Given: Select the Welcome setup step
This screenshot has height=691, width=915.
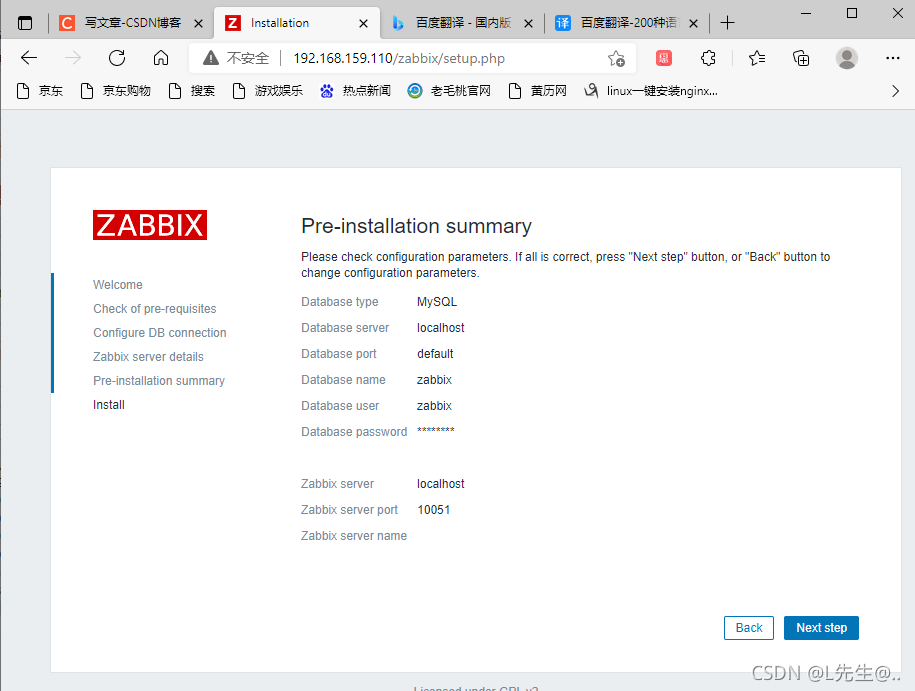Looking at the screenshot, I should point(118,285).
